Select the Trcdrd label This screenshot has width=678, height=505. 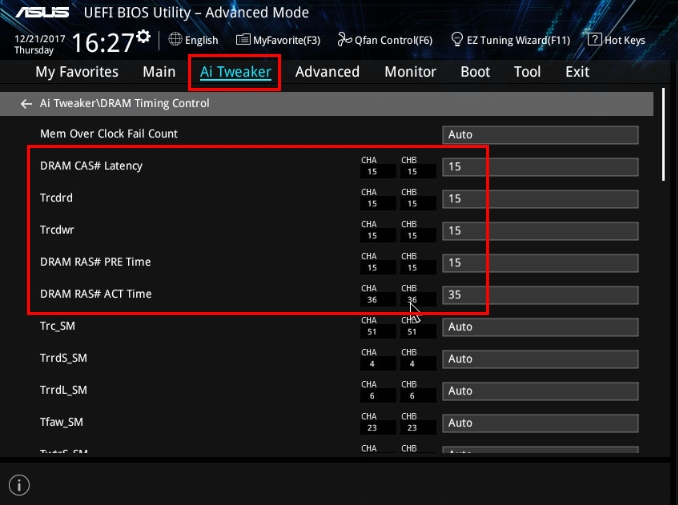click(56, 198)
